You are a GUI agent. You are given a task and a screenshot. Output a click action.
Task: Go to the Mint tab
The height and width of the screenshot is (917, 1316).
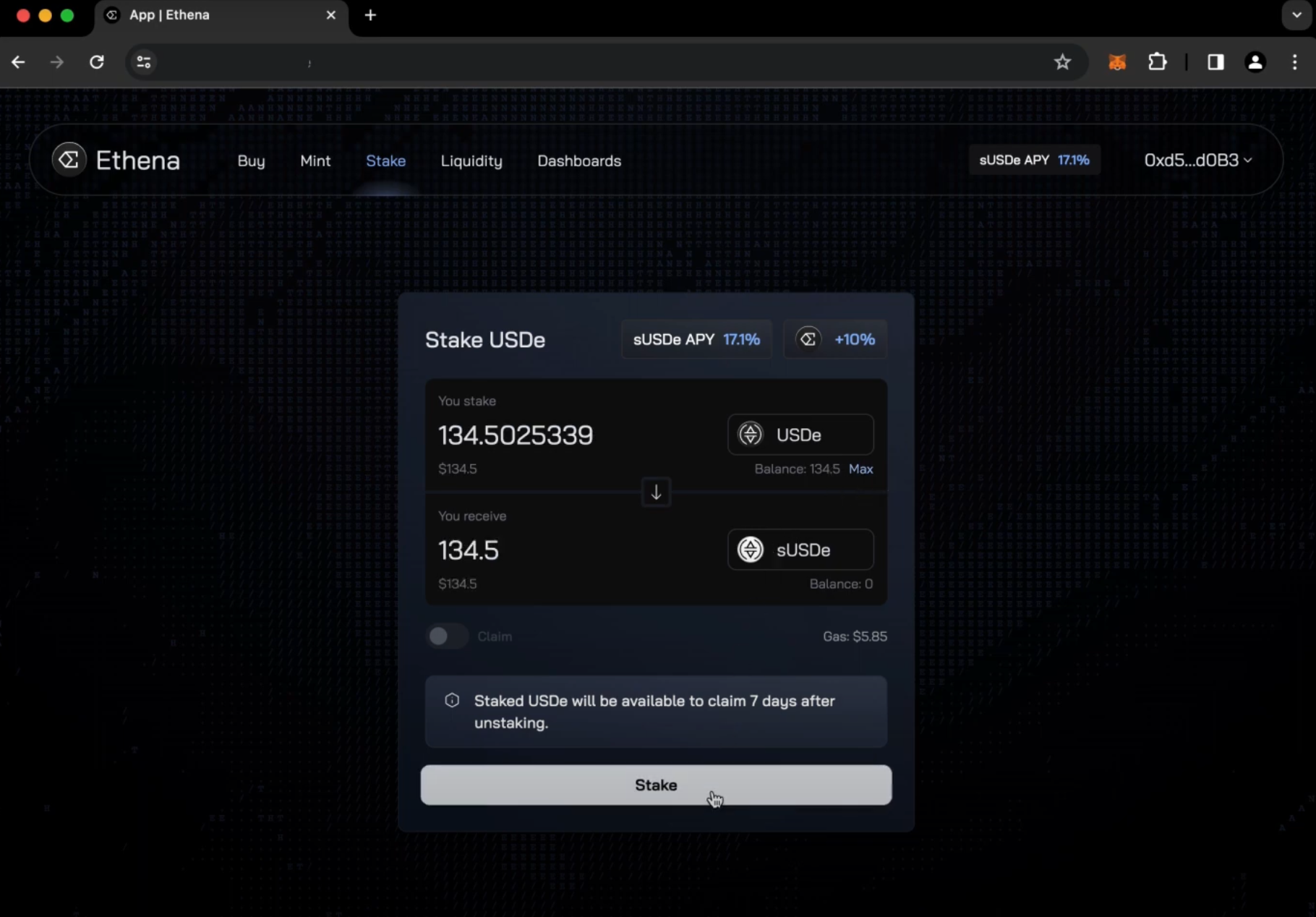pyautogui.click(x=315, y=161)
